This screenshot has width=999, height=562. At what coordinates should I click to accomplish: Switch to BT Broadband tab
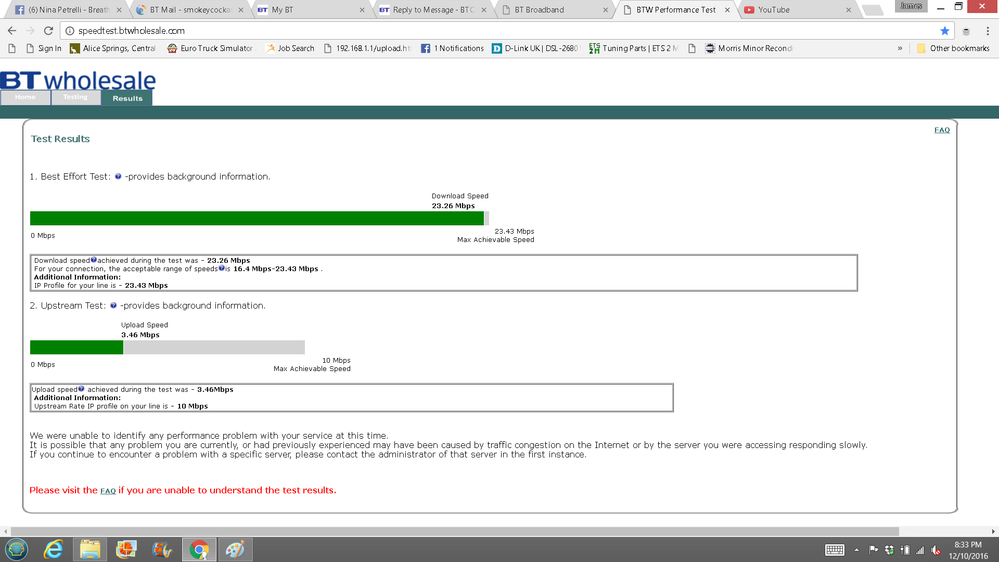pyautogui.click(x=554, y=10)
